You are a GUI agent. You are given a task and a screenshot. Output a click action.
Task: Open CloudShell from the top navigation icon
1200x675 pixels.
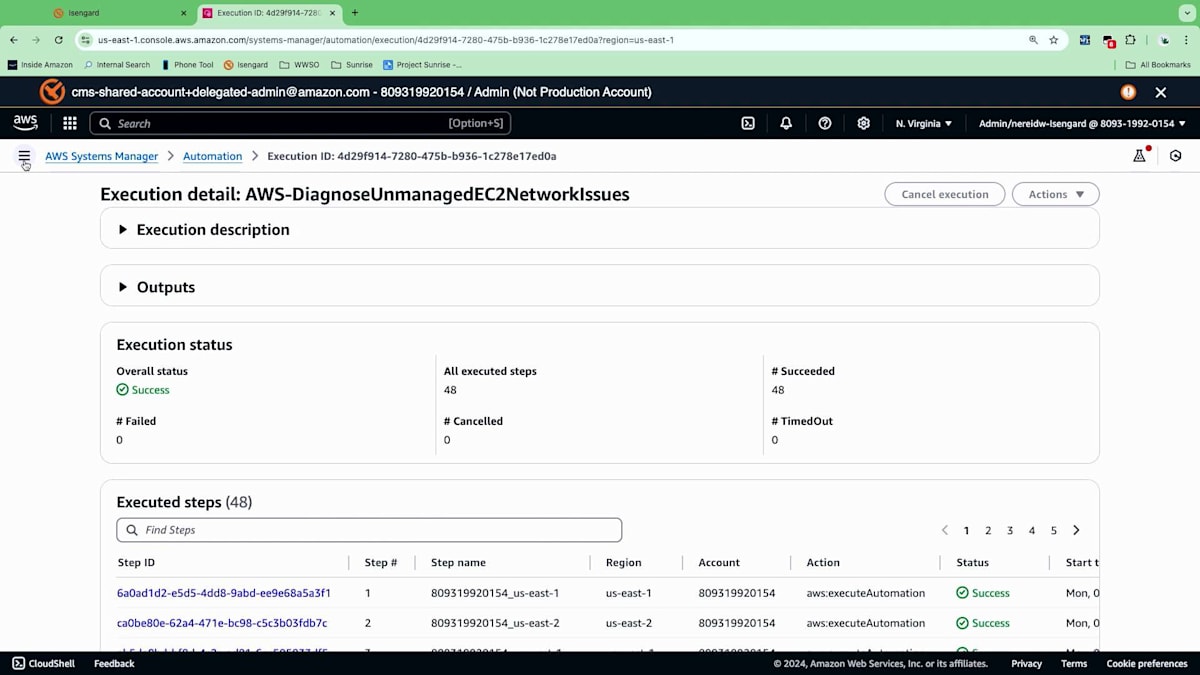(x=748, y=123)
